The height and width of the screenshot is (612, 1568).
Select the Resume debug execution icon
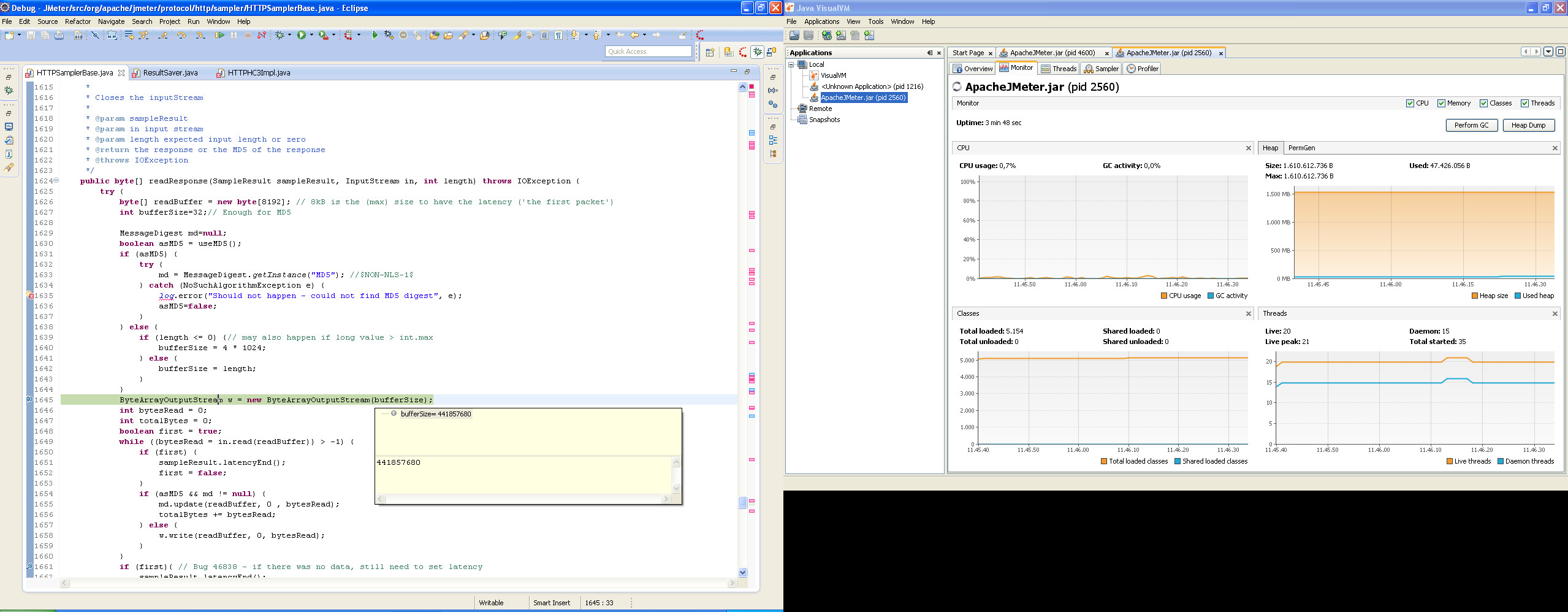pyautogui.click(x=219, y=36)
